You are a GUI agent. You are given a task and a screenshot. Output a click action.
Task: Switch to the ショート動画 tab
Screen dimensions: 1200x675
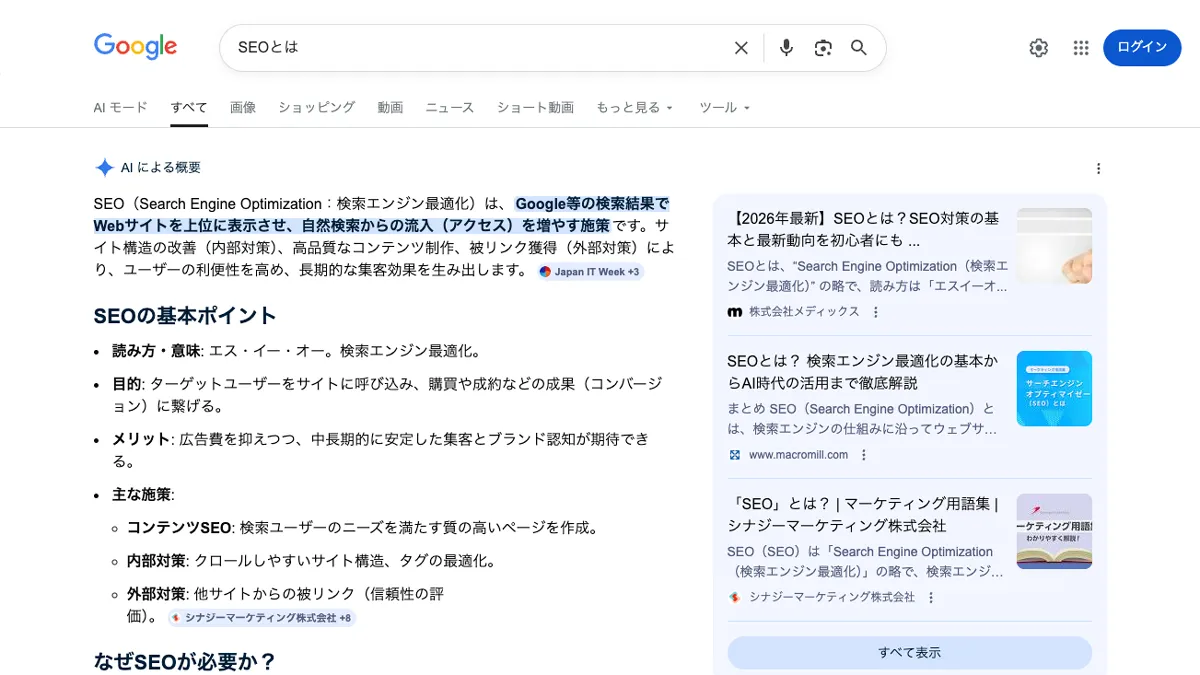[x=535, y=107]
